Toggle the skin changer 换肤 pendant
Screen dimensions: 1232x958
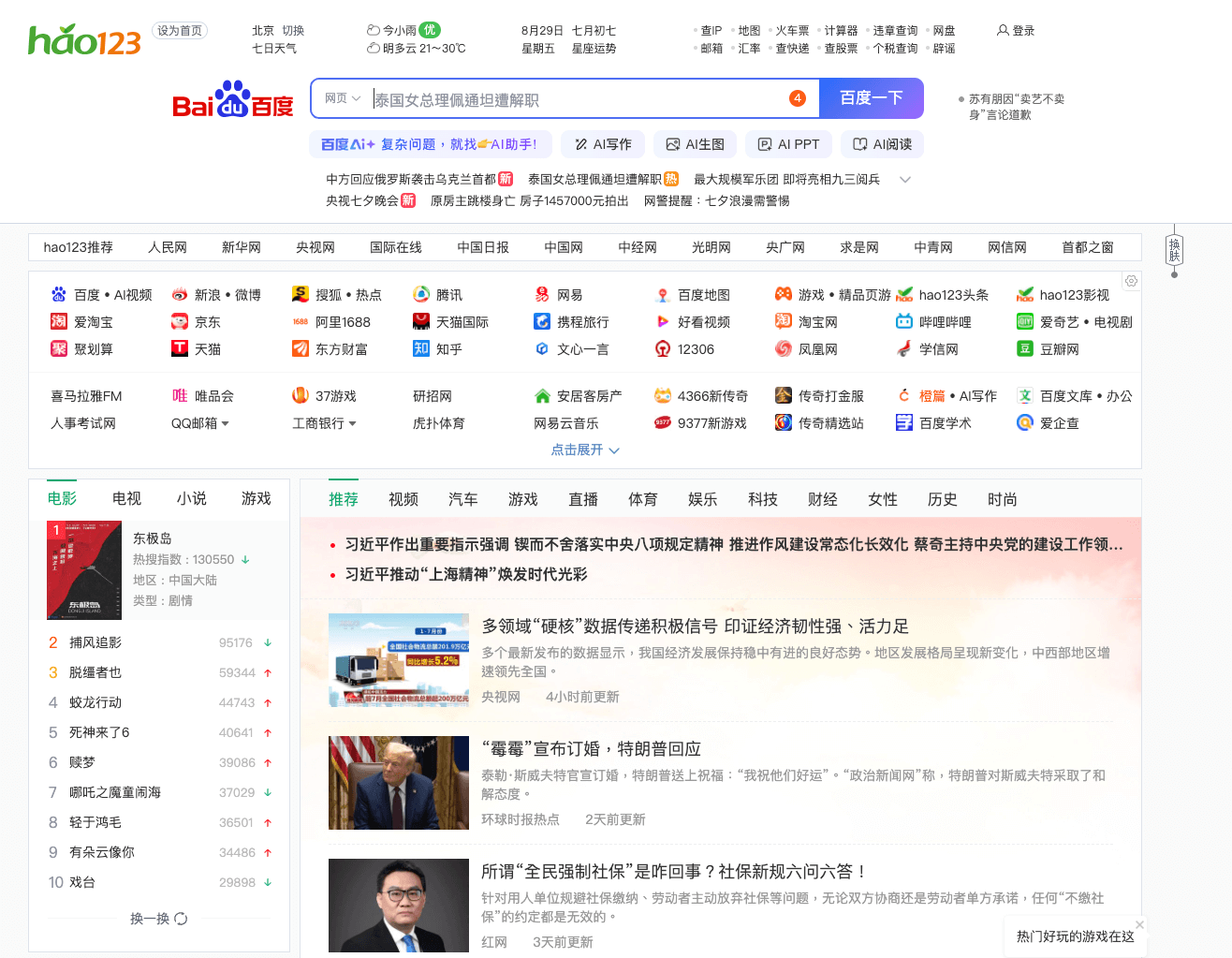(x=1174, y=250)
